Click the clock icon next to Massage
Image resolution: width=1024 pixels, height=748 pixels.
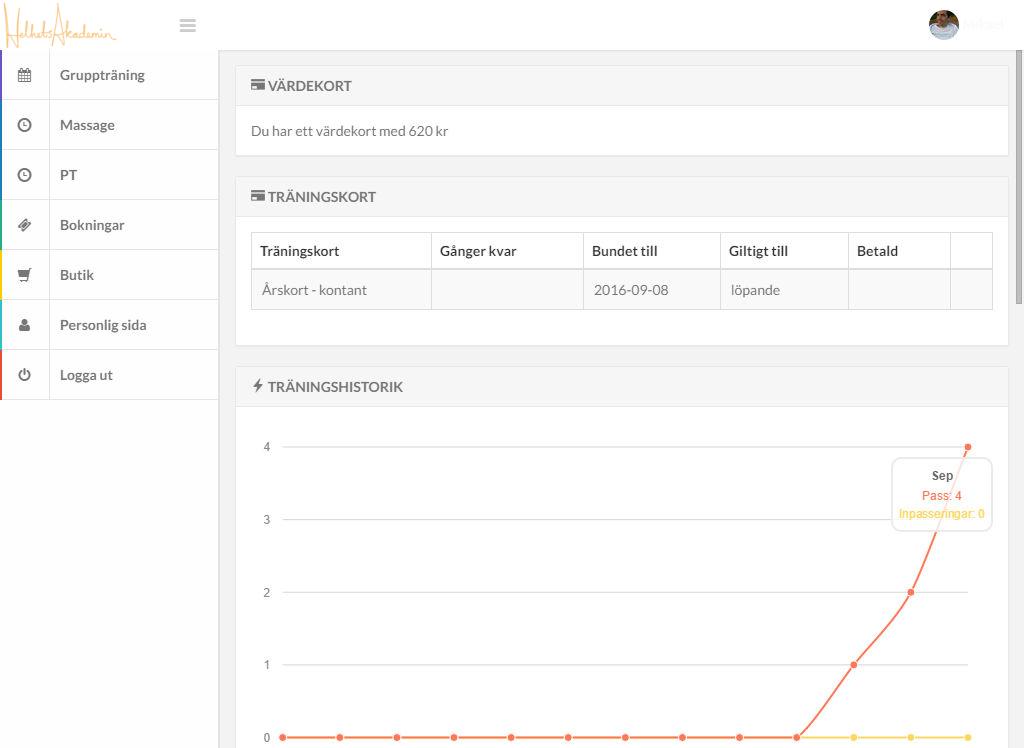pos(25,125)
